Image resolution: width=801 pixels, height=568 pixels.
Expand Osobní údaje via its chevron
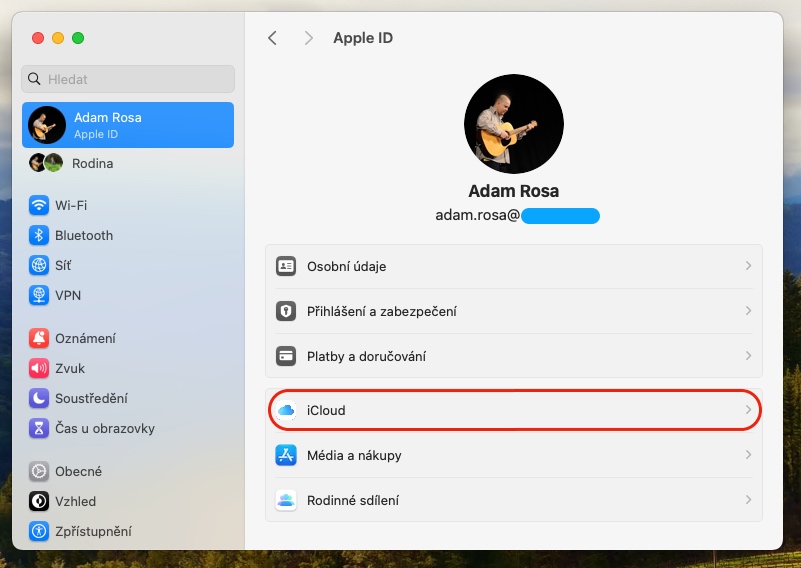pyautogui.click(x=748, y=266)
